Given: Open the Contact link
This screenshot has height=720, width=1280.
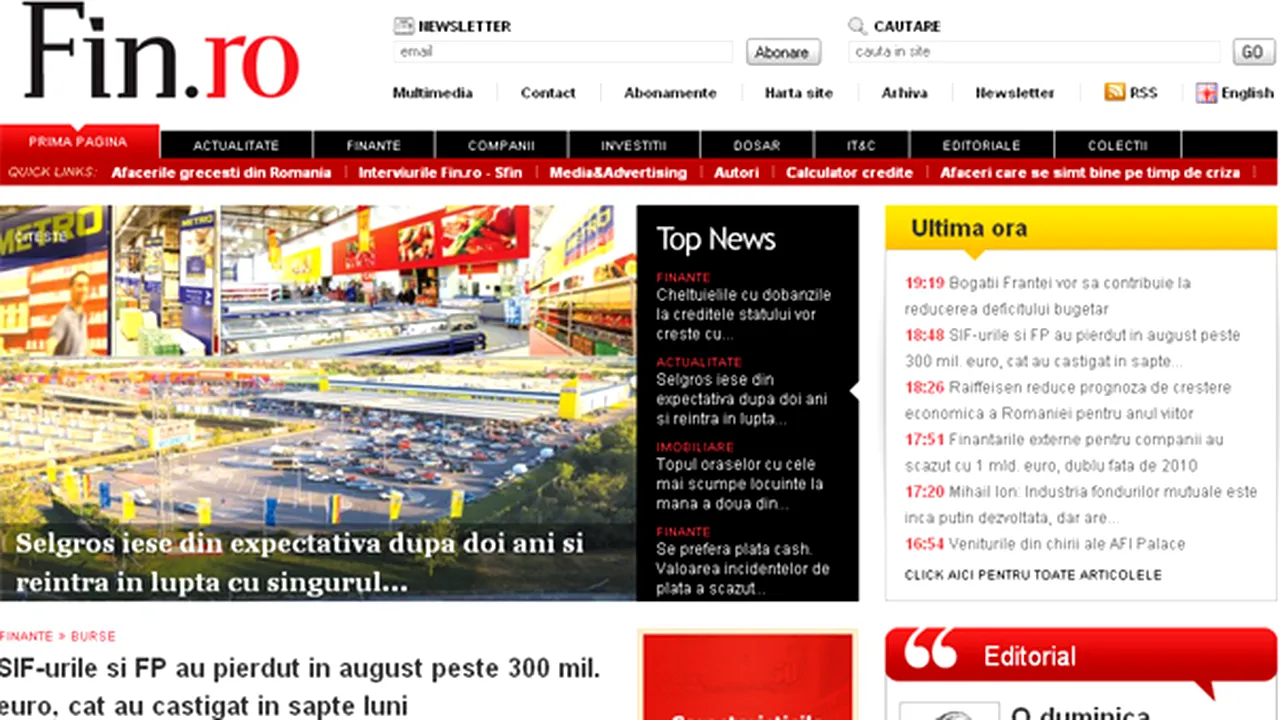Looking at the screenshot, I should coord(548,93).
